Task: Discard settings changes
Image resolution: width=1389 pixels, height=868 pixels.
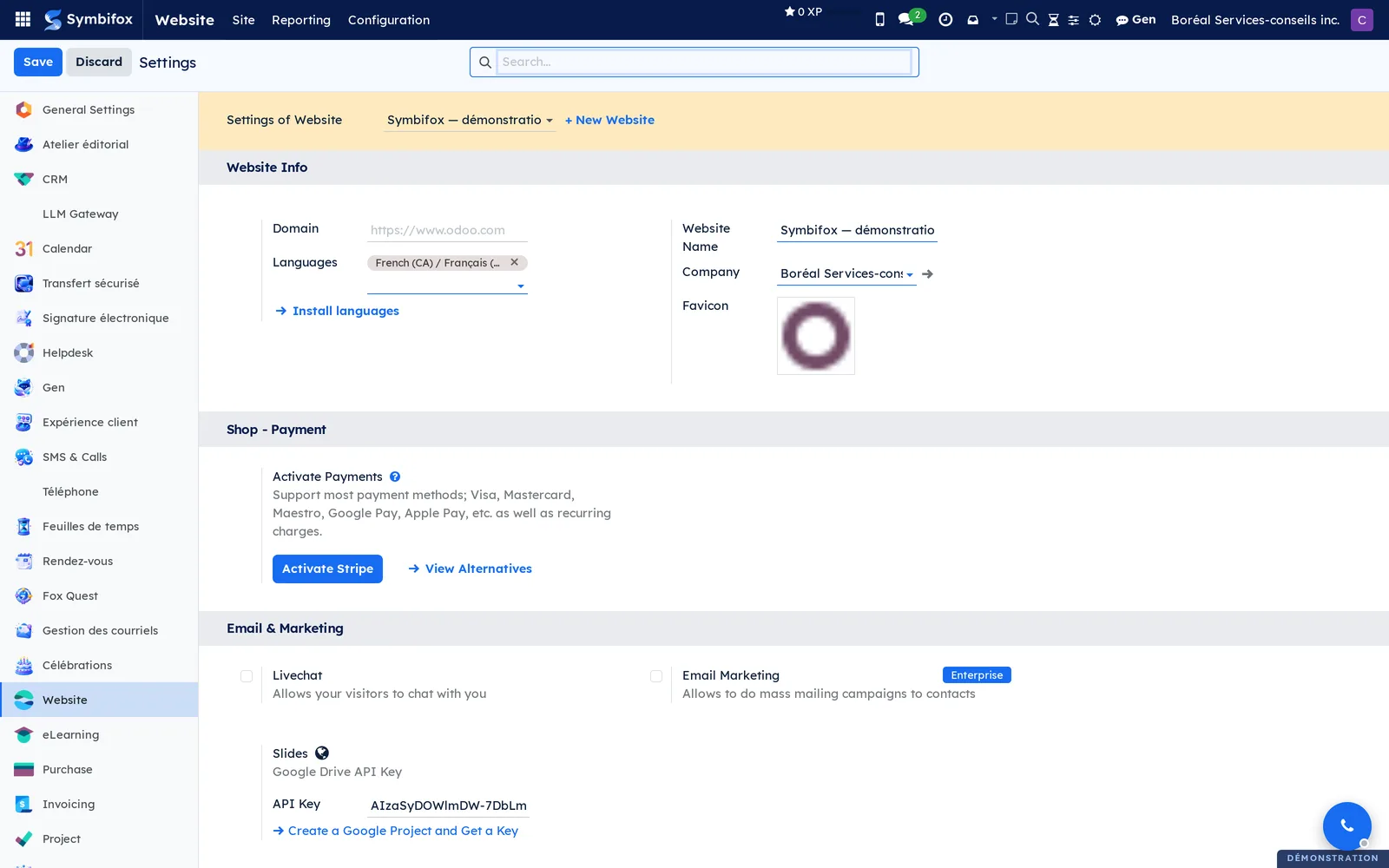Action: pos(99,62)
